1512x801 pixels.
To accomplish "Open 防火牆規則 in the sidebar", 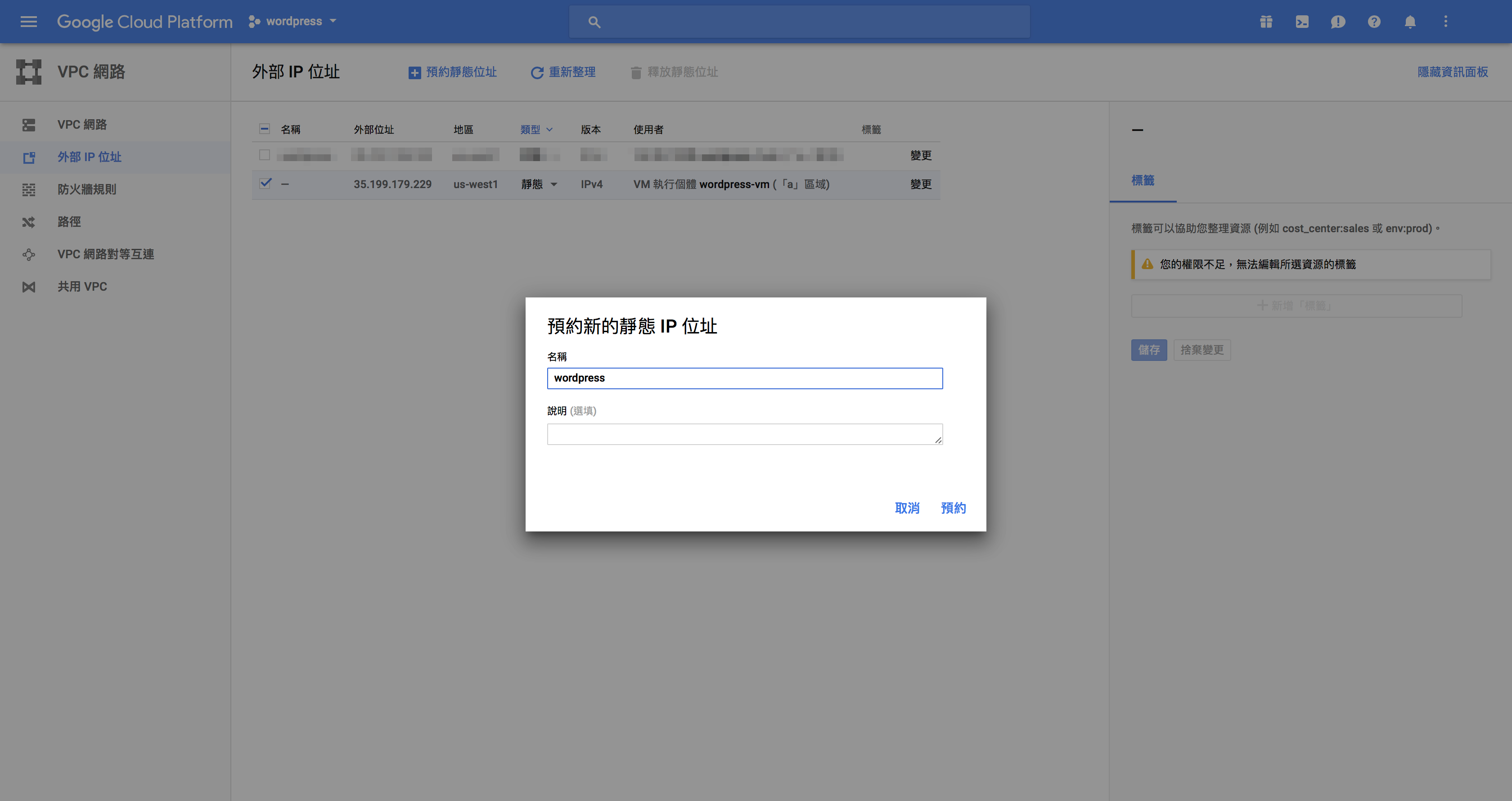I will 87,189.
